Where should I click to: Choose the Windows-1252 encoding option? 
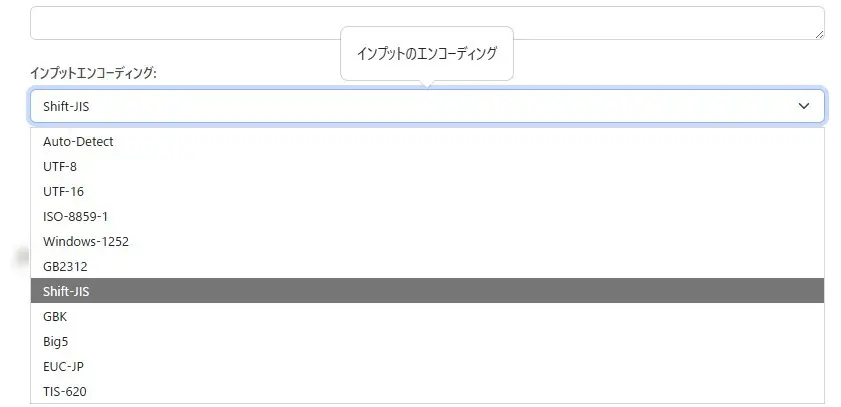click(x=86, y=241)
